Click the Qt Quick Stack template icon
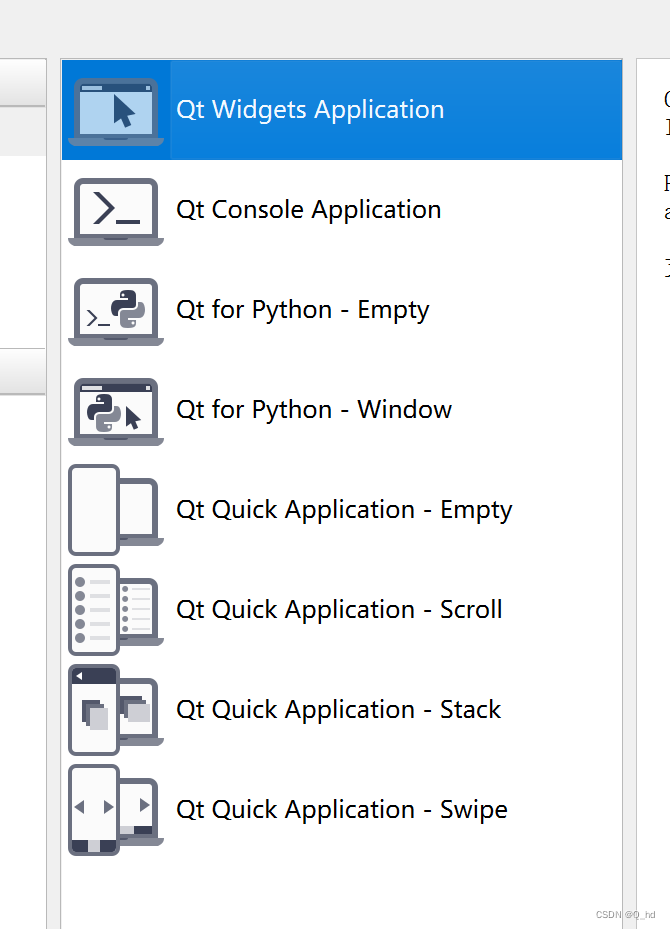The width and height of the screenshot is (670, 929). point(116,710)
